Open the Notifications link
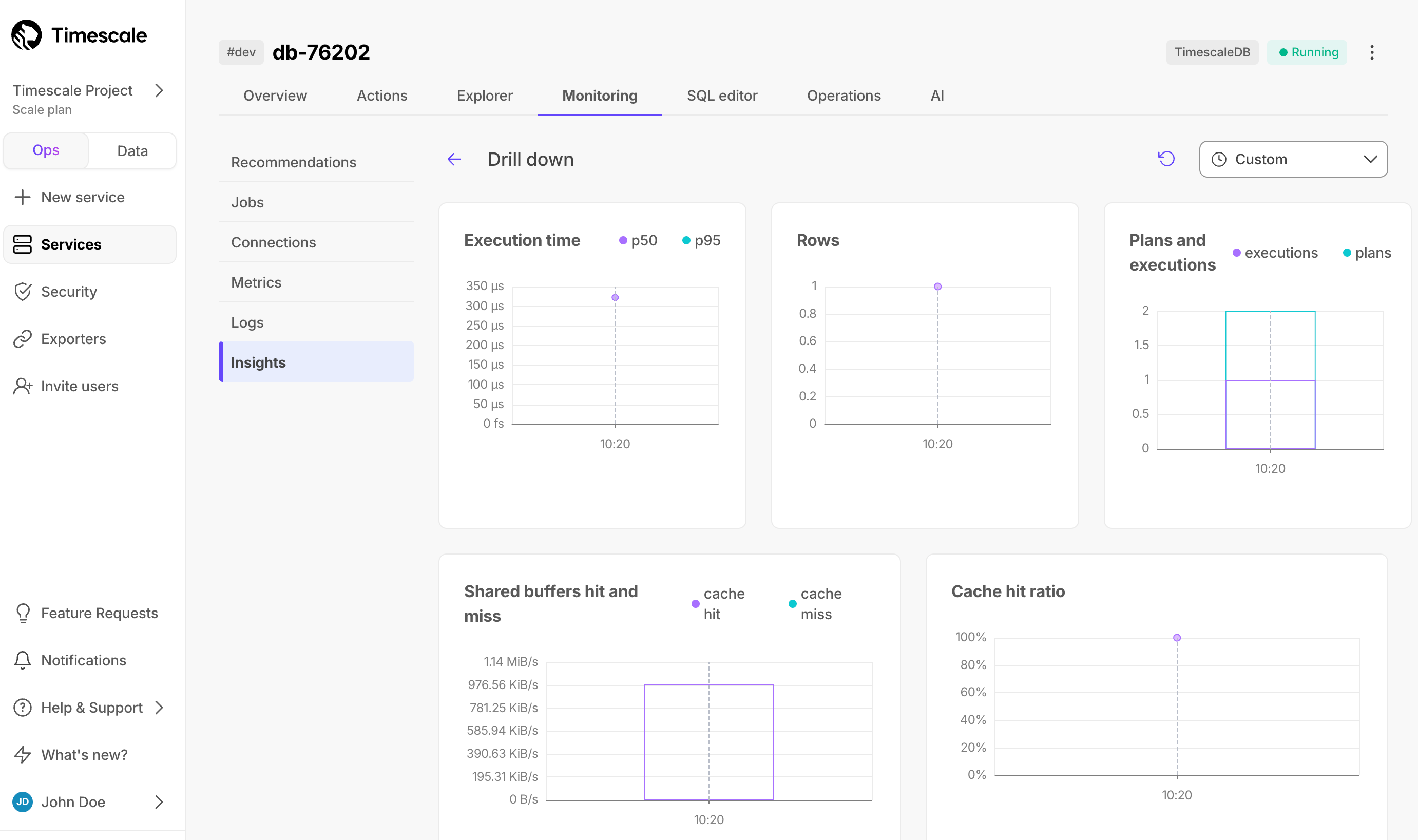Viewport: 1418px width, 840px height. (x=84, y=660)
